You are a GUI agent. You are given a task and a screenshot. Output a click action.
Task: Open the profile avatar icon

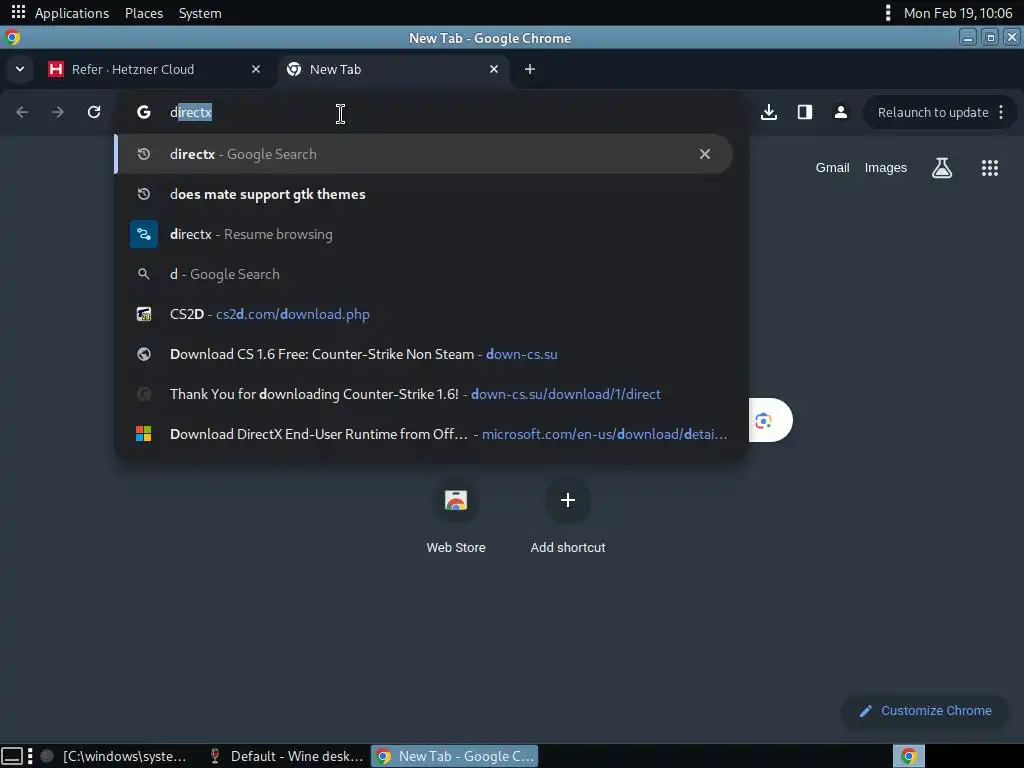click(x=840, y=112)
